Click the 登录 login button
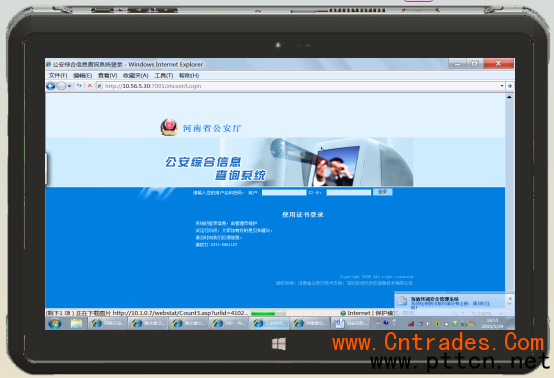This screenshot has height=378, width=554. (383, 192)
